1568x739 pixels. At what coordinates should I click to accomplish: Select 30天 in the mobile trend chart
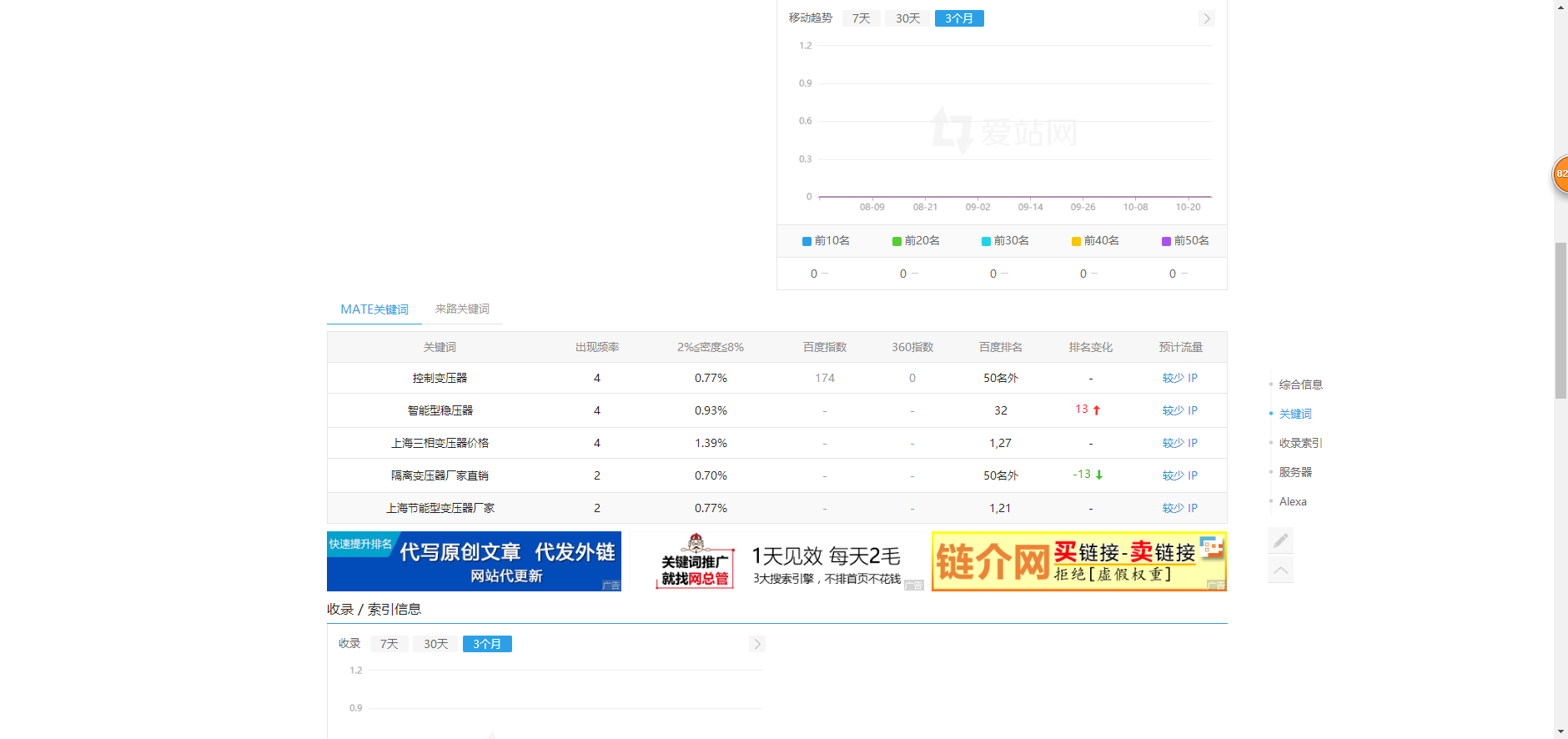coord(907,18)
